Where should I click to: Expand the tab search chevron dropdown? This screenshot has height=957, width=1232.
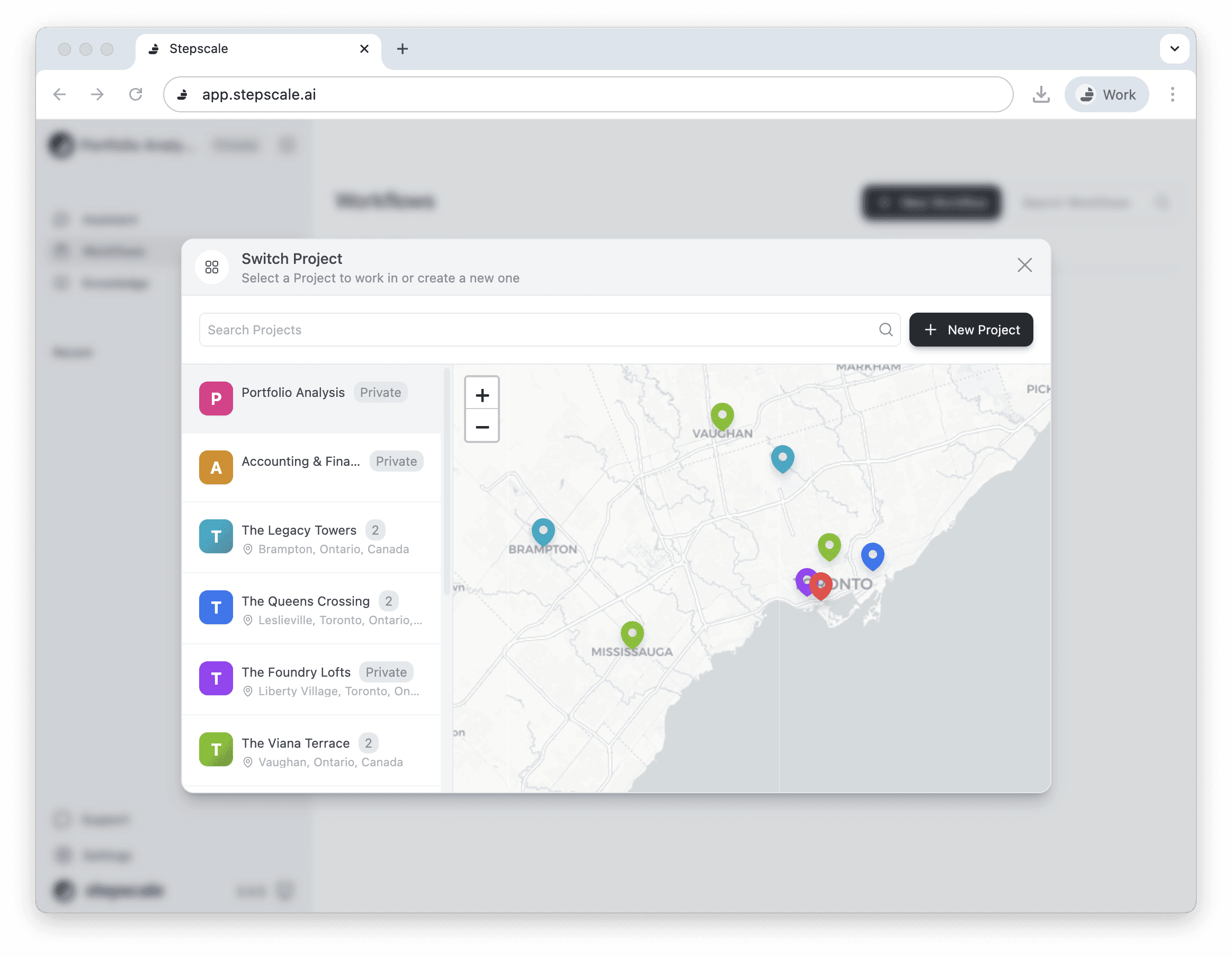1174,49
